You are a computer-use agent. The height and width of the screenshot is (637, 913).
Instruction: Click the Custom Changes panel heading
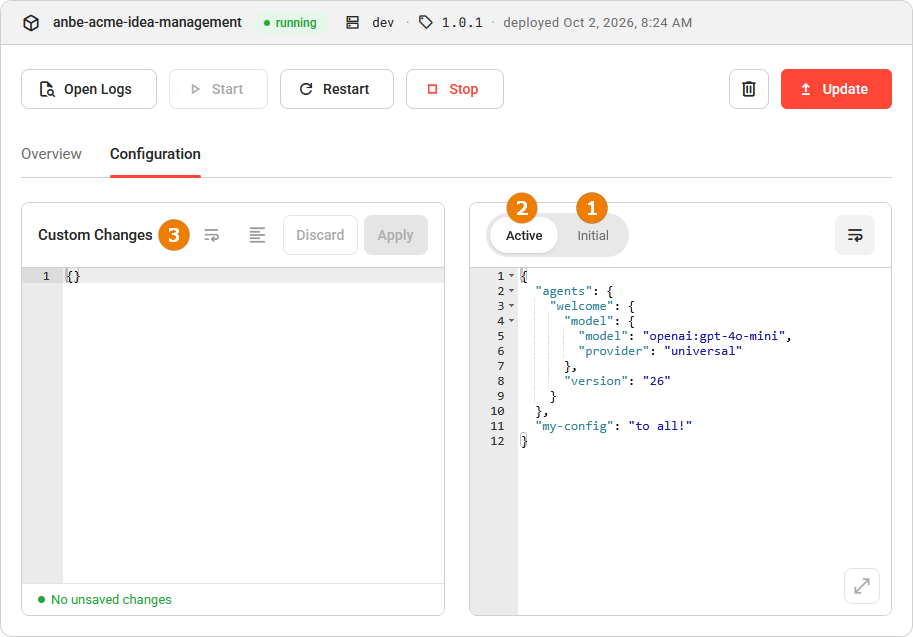tap(95, 235)
